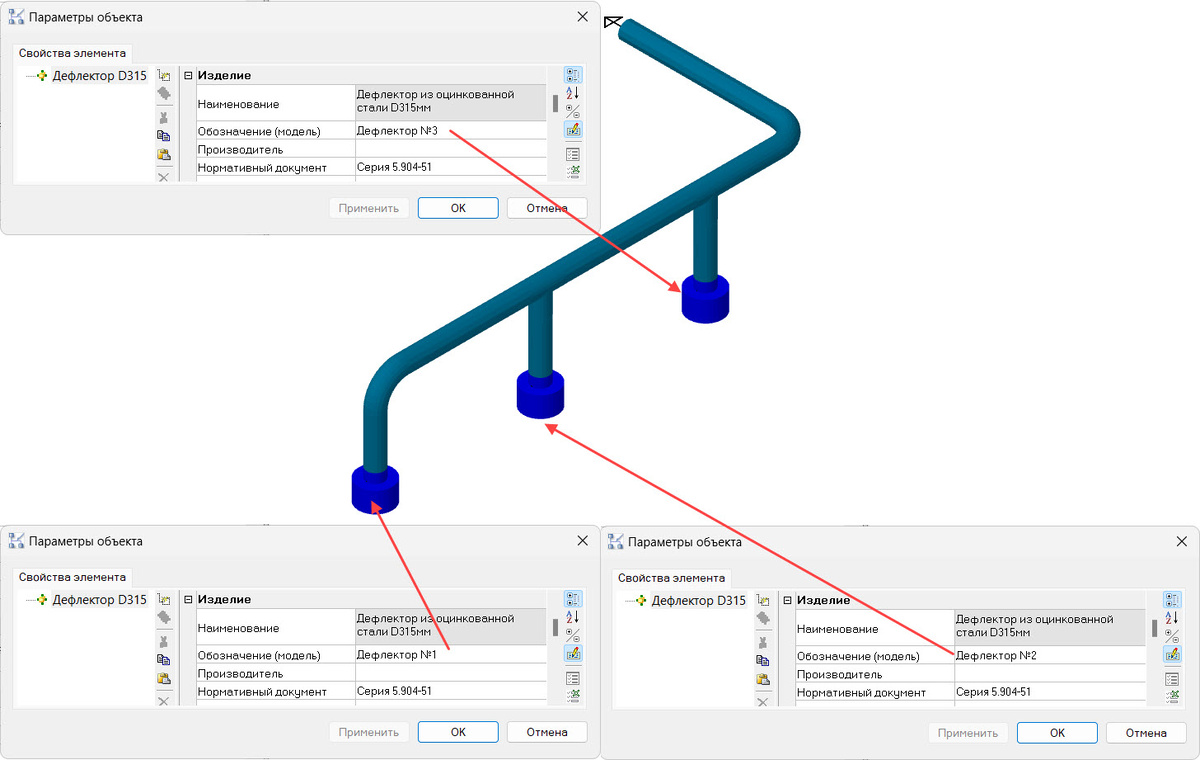This screenshot has height=760, width=1200.
Task: Click the property scrollbar thumb in the Дефлектор №2 dialog
Action: click(1154, 629)
